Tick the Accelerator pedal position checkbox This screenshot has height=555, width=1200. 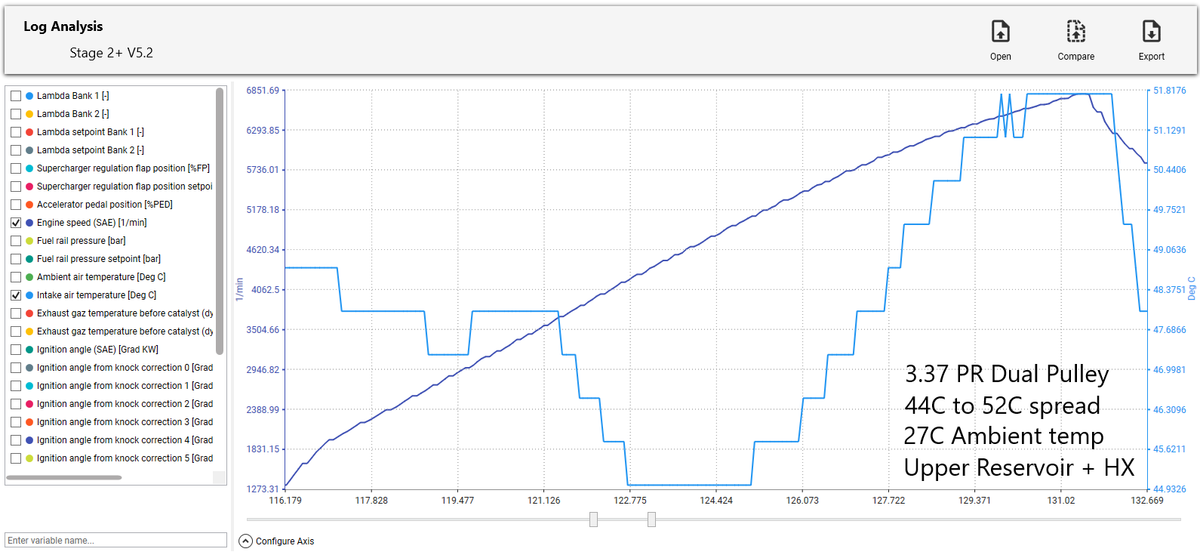click(15, 204)
